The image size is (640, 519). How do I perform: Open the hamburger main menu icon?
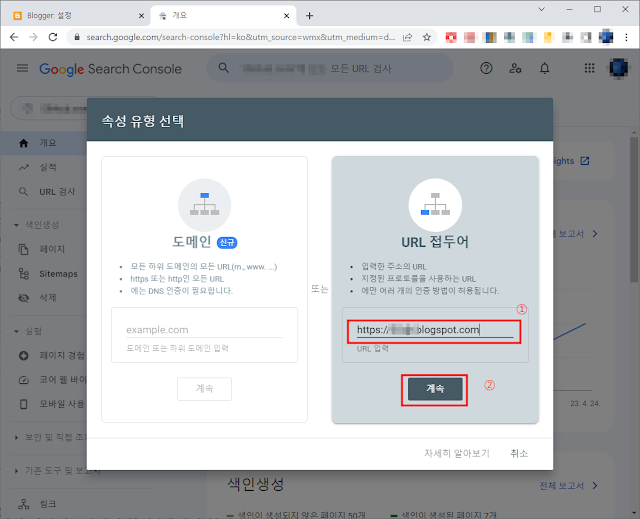click(x=22, y=69)
